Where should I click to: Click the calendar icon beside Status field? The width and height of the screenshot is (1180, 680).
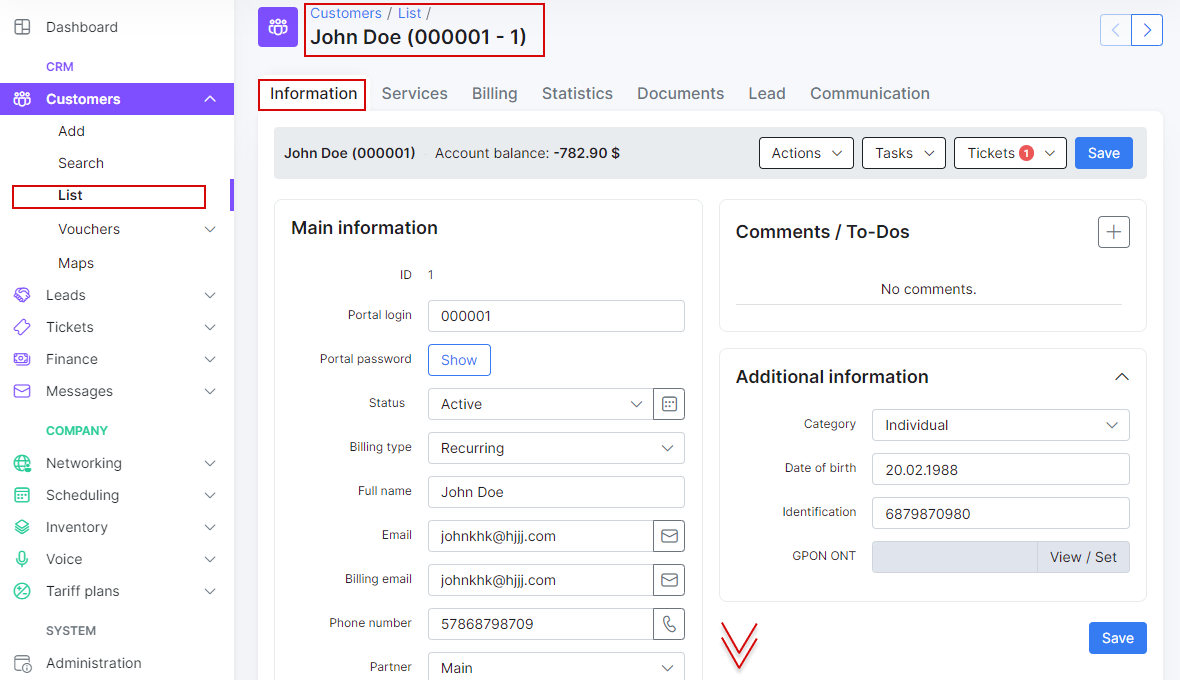[669, 404]
